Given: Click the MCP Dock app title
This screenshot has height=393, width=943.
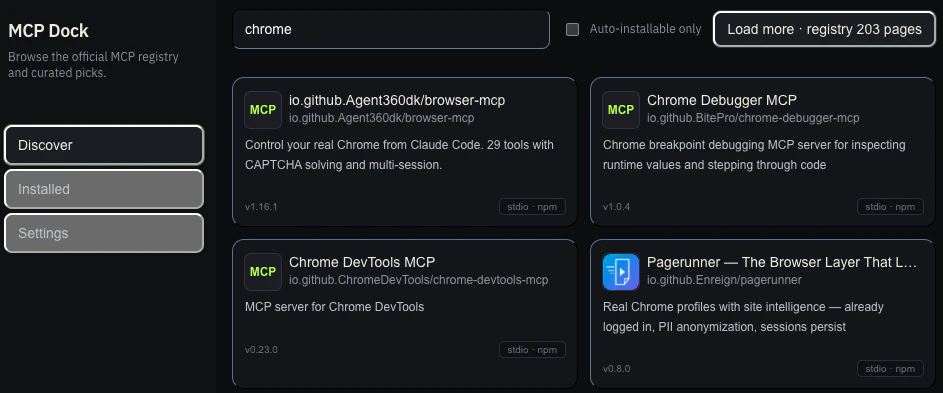Looking at the screenshot, I should click(48, 31).
